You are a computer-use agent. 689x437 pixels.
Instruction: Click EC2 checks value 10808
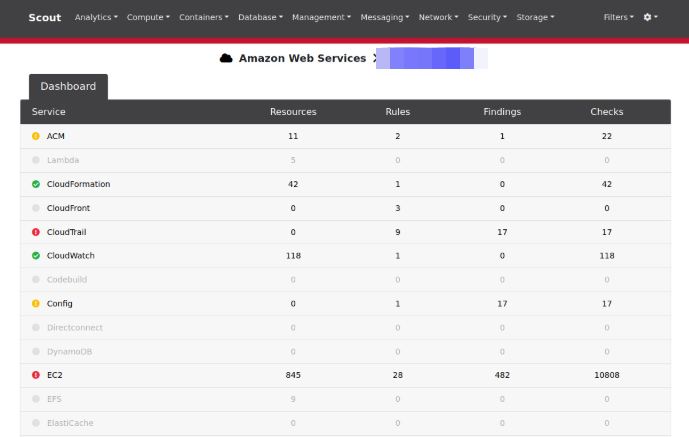[607, 375]
